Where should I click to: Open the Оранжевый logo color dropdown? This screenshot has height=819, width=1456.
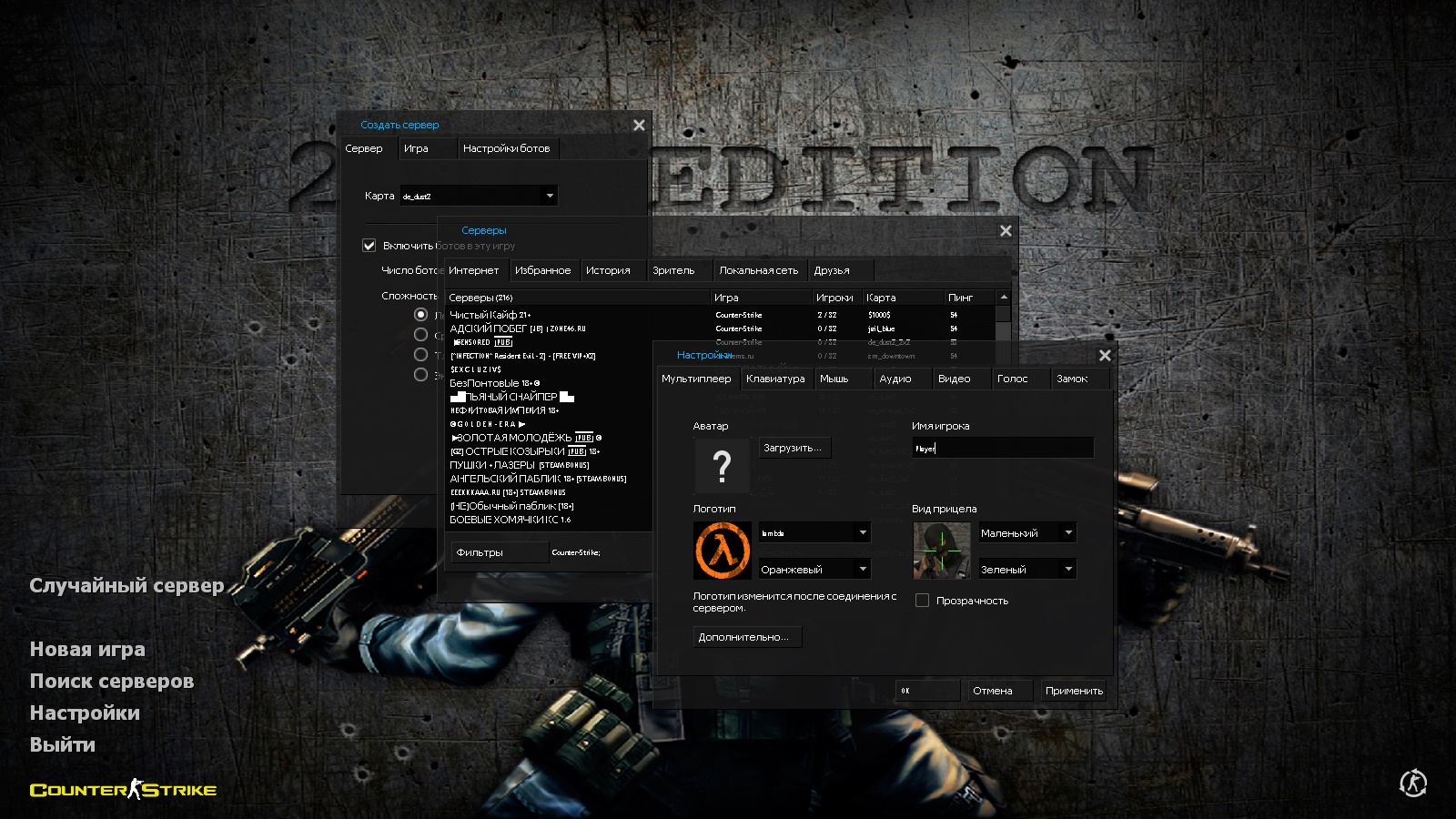814,570
